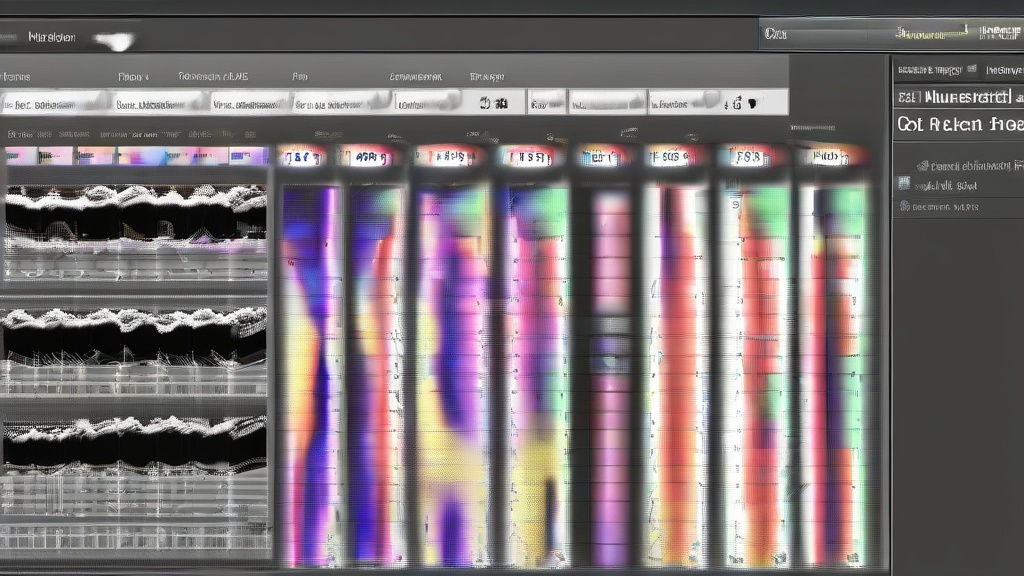Click the gear icon beside the first right-panel list item
The width and height of the screenshot is (1024, 576).
point(923,166)
